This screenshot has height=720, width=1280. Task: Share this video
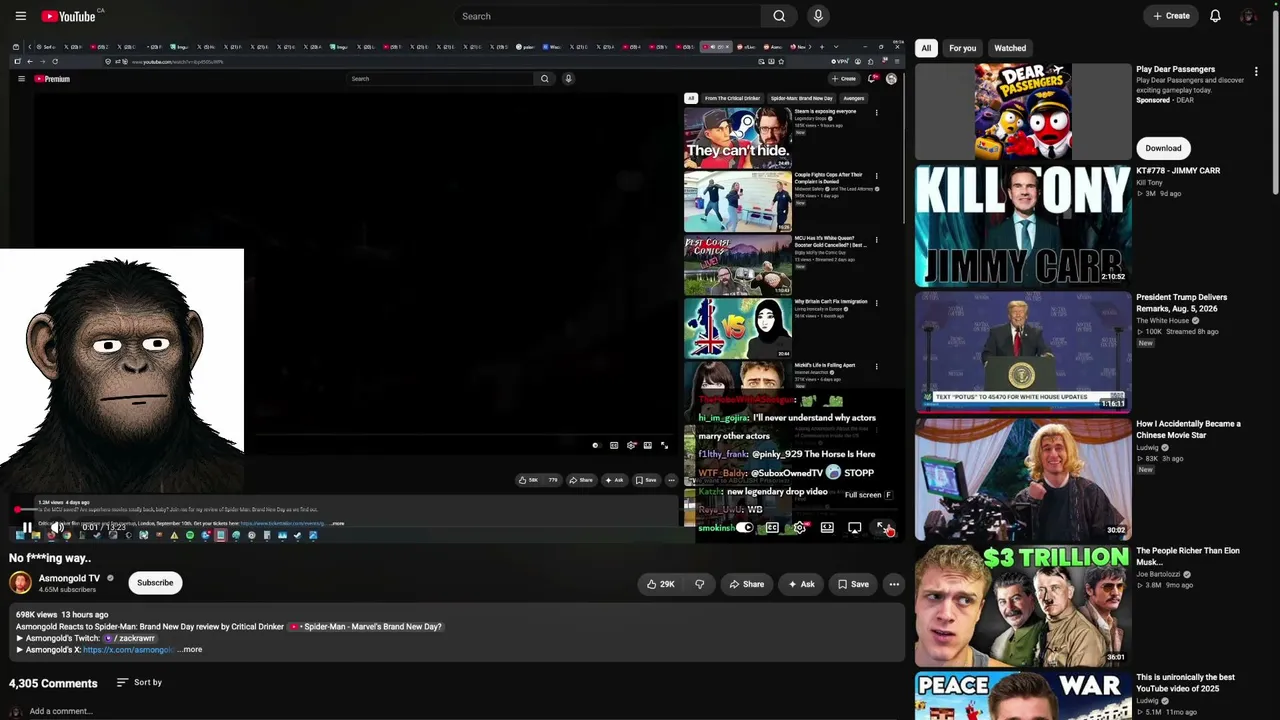[746, 584]
